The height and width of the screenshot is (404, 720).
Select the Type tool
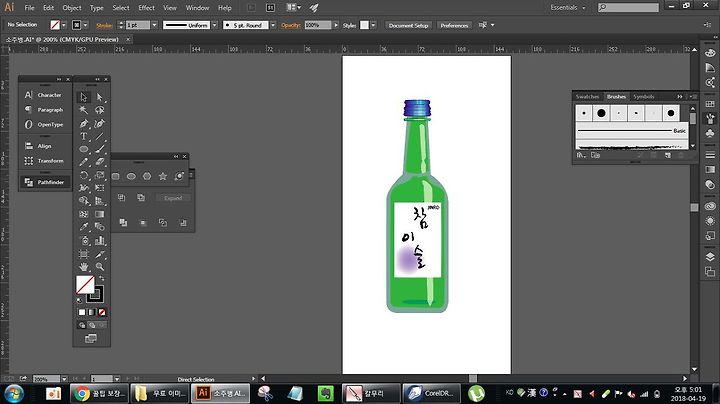click(84, 136)
